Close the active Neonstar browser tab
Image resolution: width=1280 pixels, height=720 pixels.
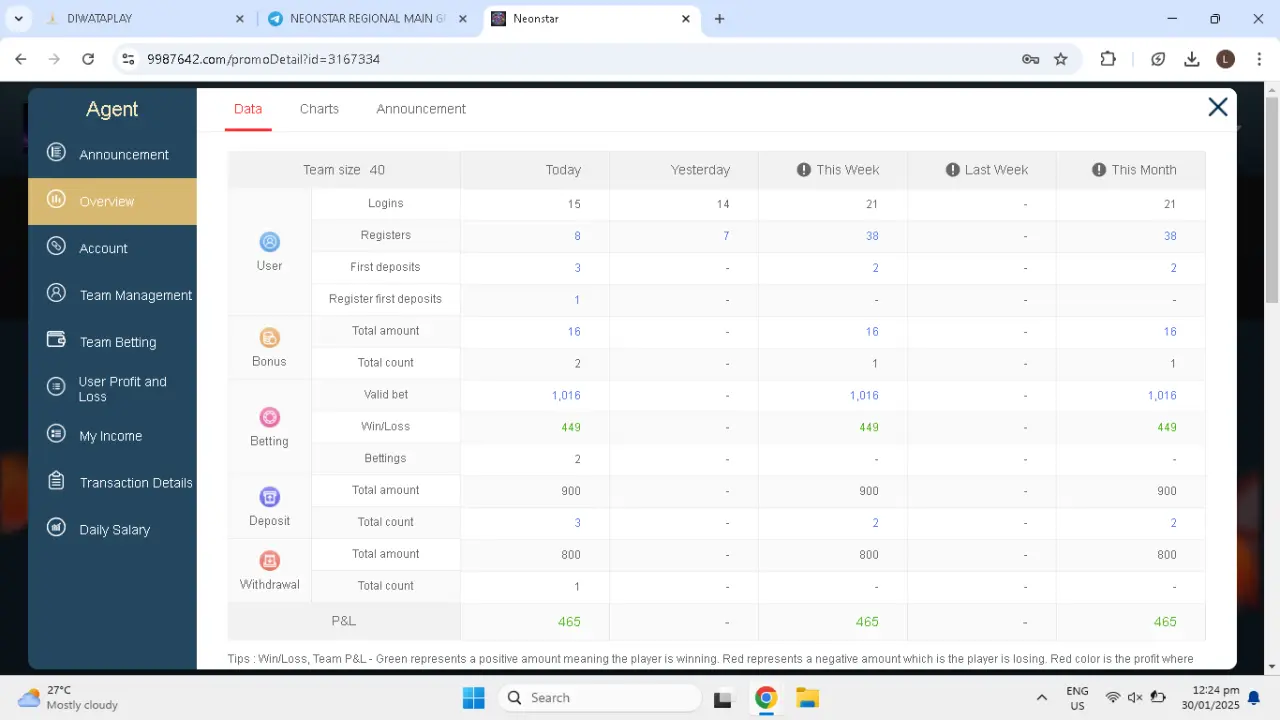point(686,19)
